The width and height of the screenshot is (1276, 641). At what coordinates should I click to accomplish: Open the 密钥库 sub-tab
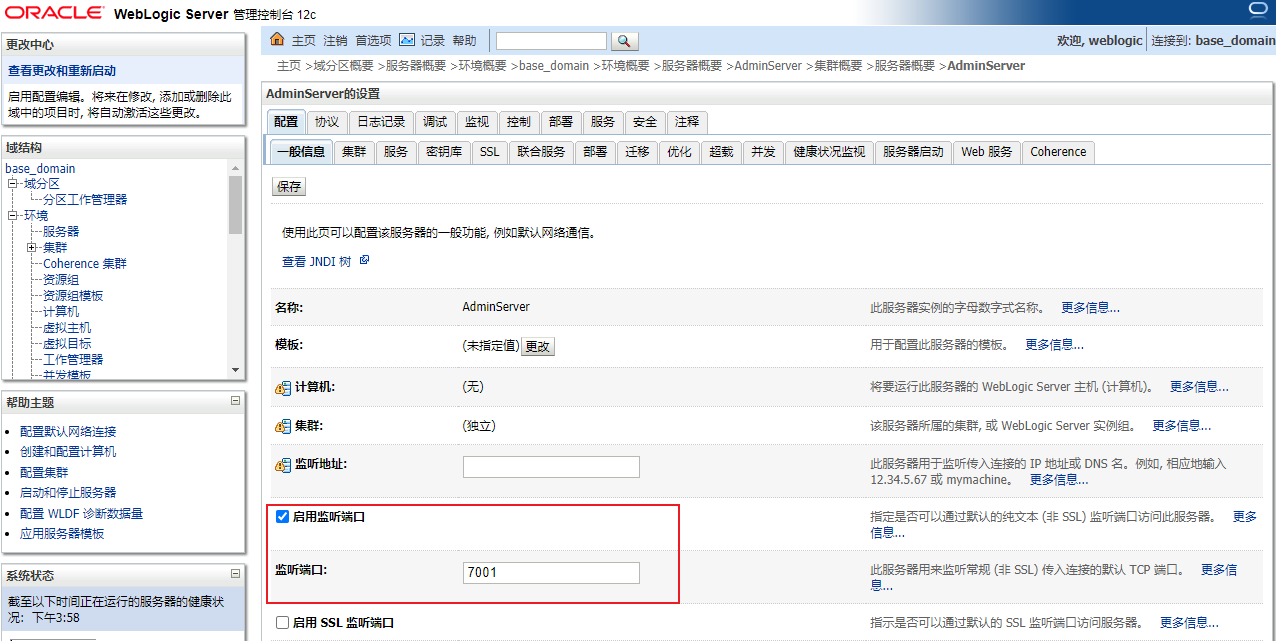click(444, 152)
